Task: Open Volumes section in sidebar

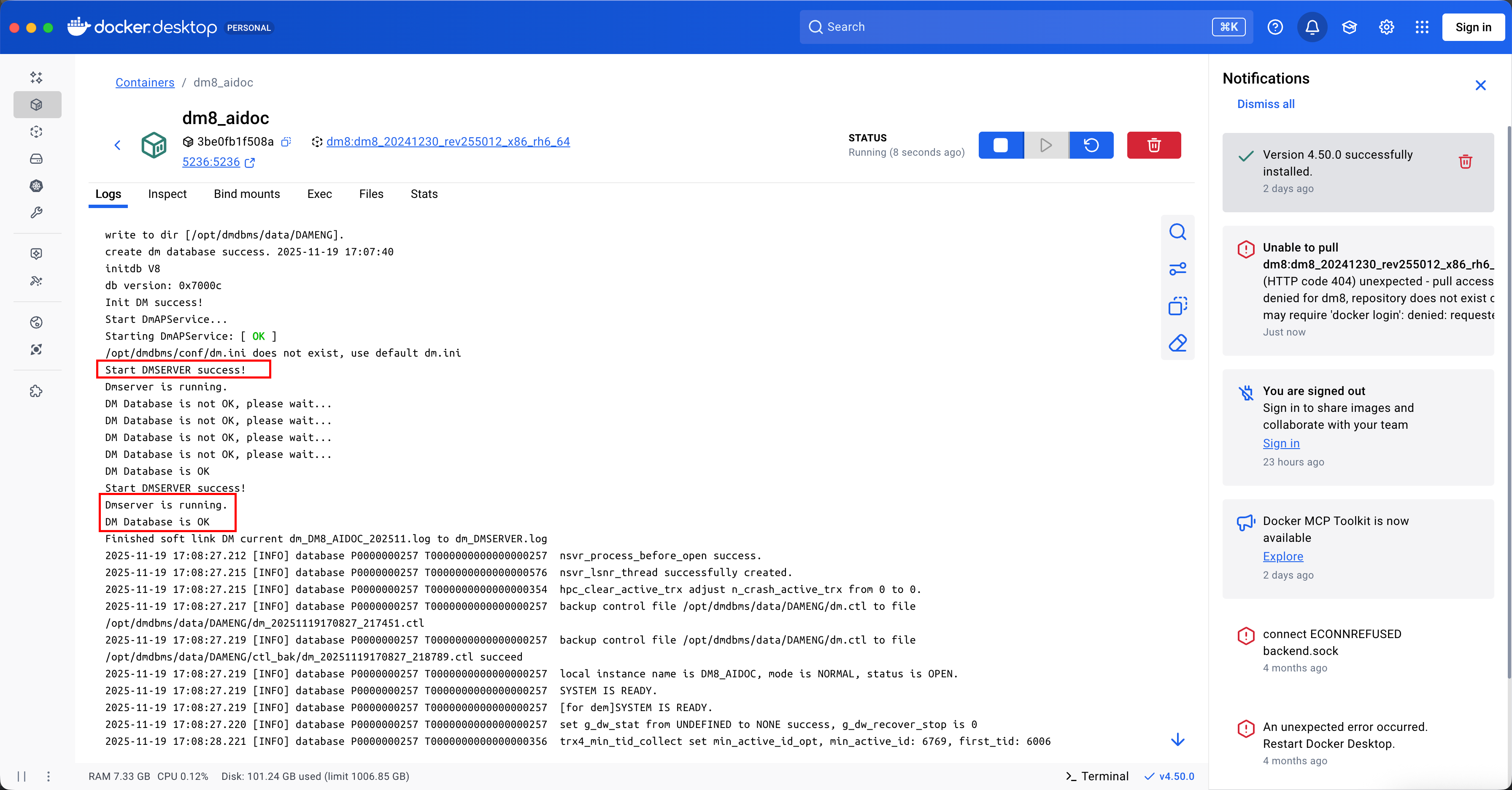Action: (36, 159)
